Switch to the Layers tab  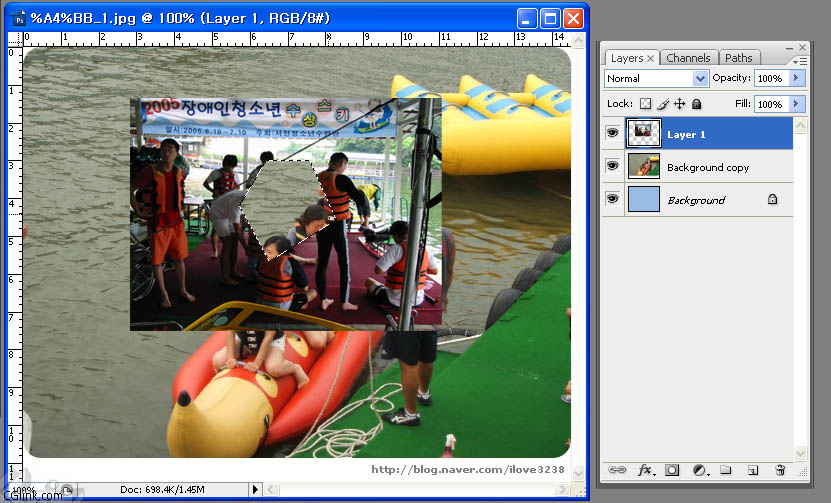[x=626, y=58]
